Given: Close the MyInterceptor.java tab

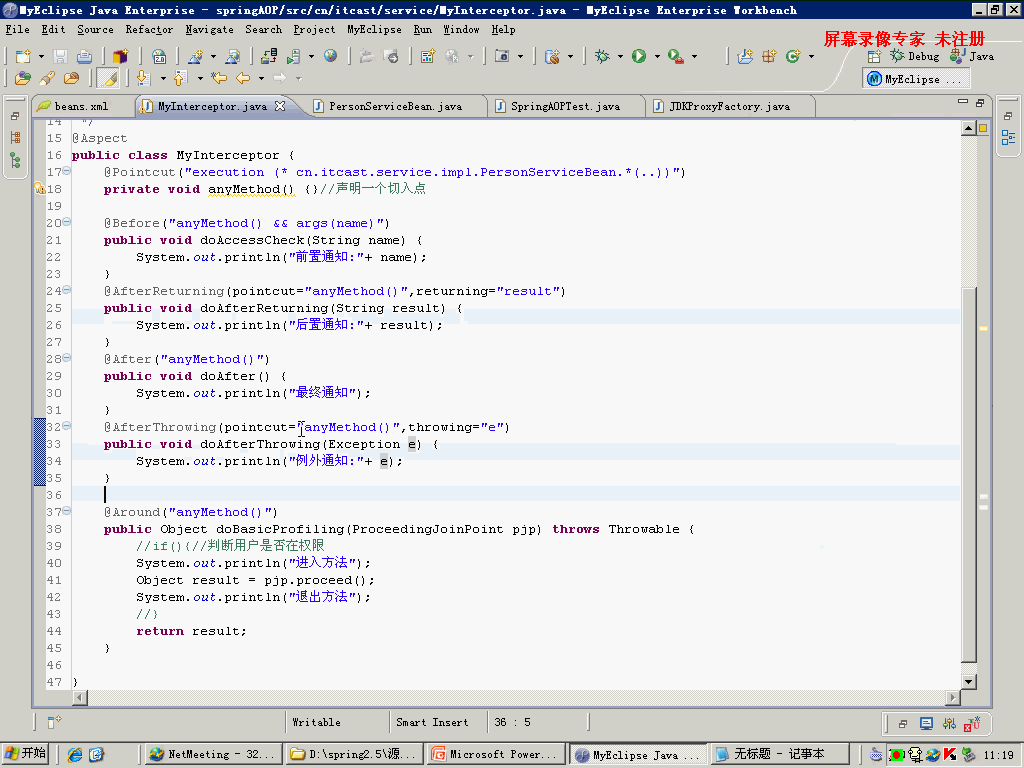Looking at the screenshot, I should (280, 105).
